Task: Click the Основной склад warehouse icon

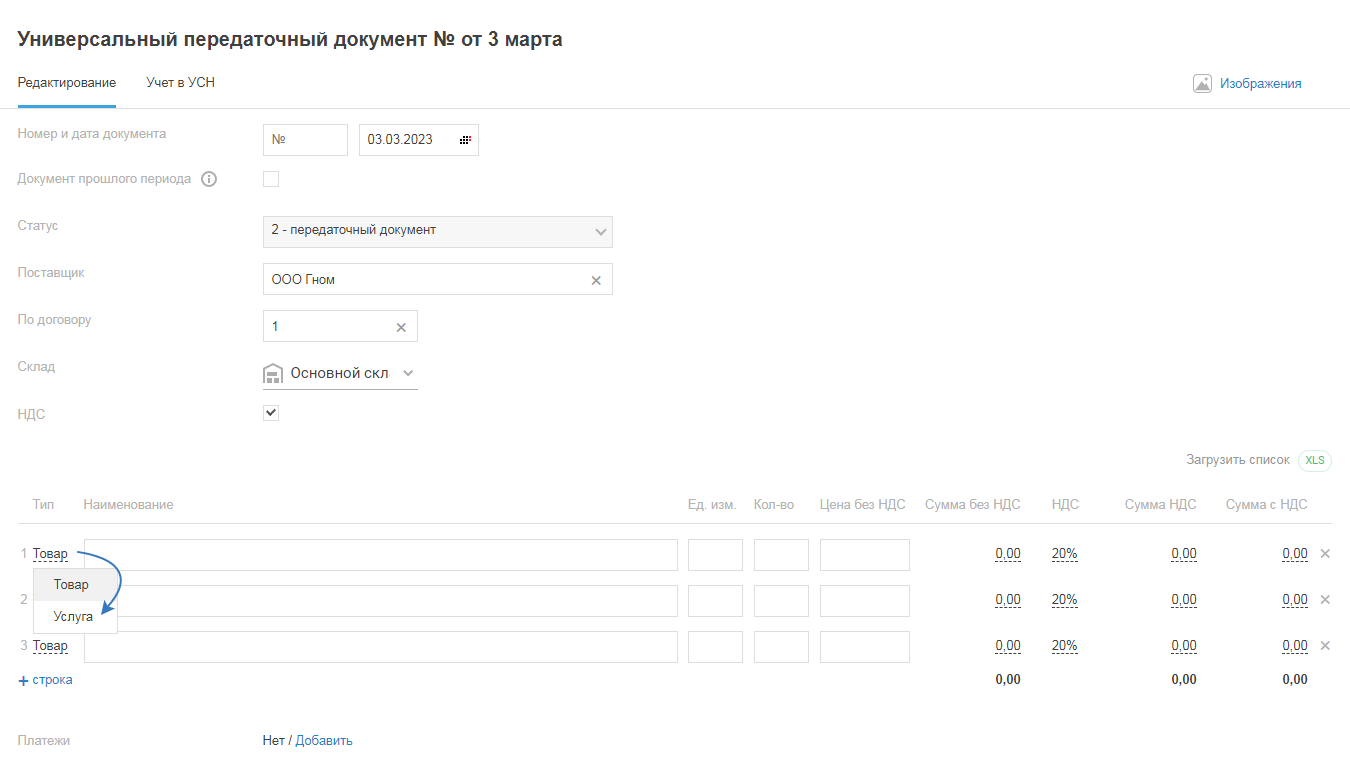Action: tap(273, 374)
